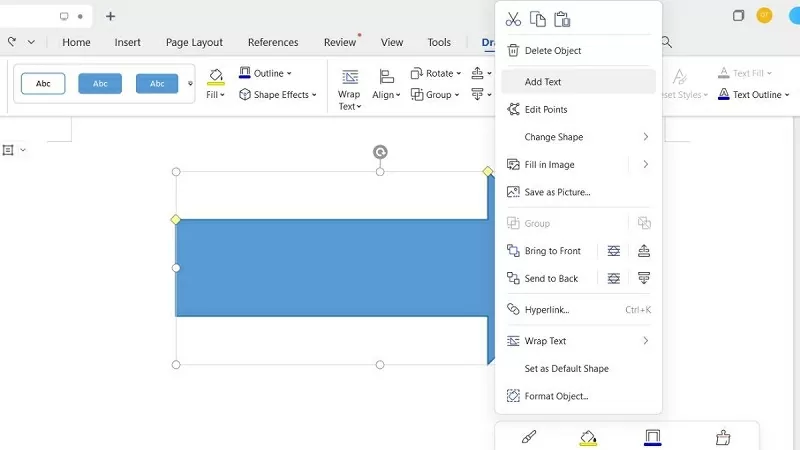Click the format painter brush in mini toolbar

[530, 437]
